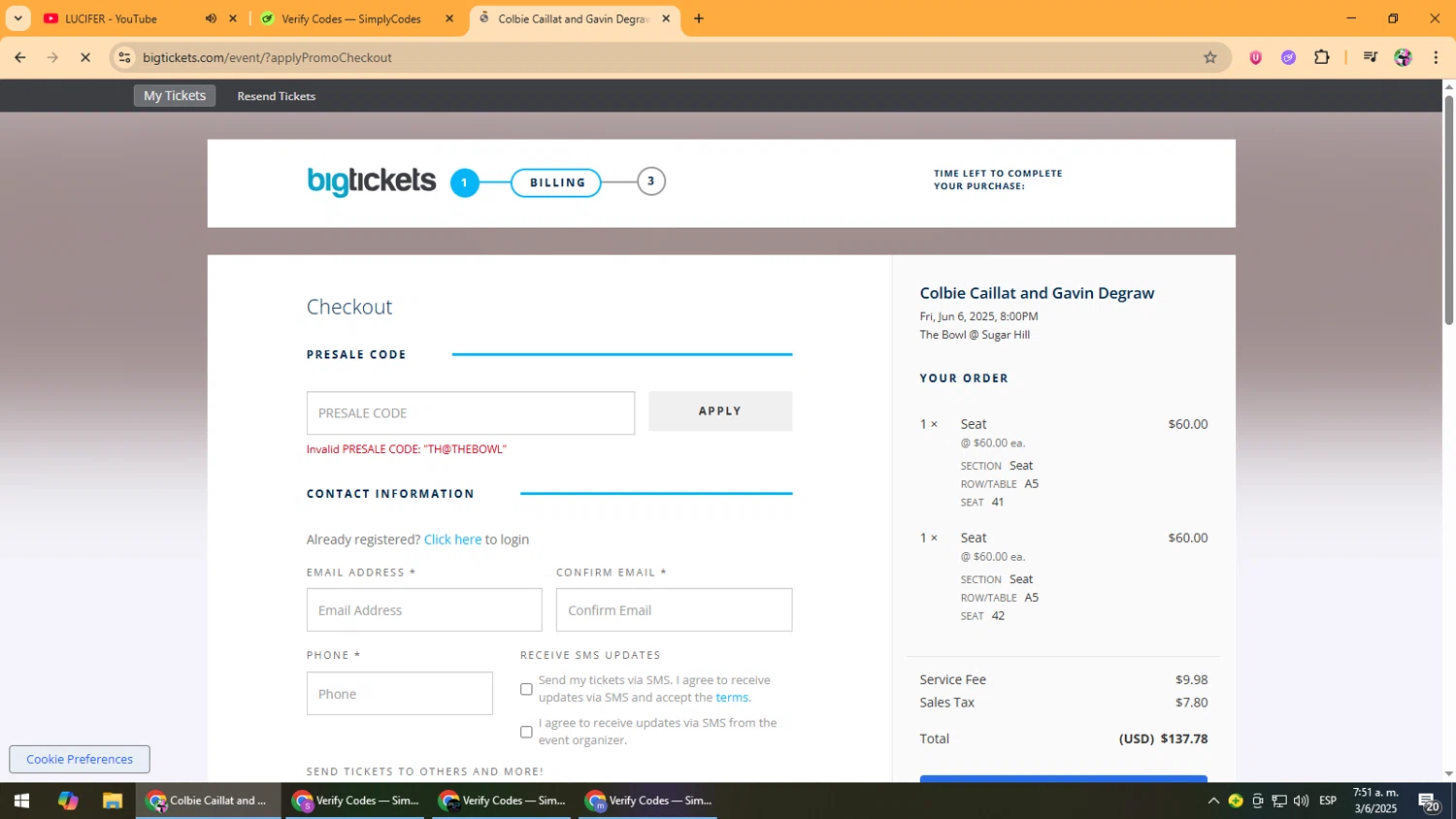
Task: Open Cookie Preferences button
Action: [x=80, y=759]
